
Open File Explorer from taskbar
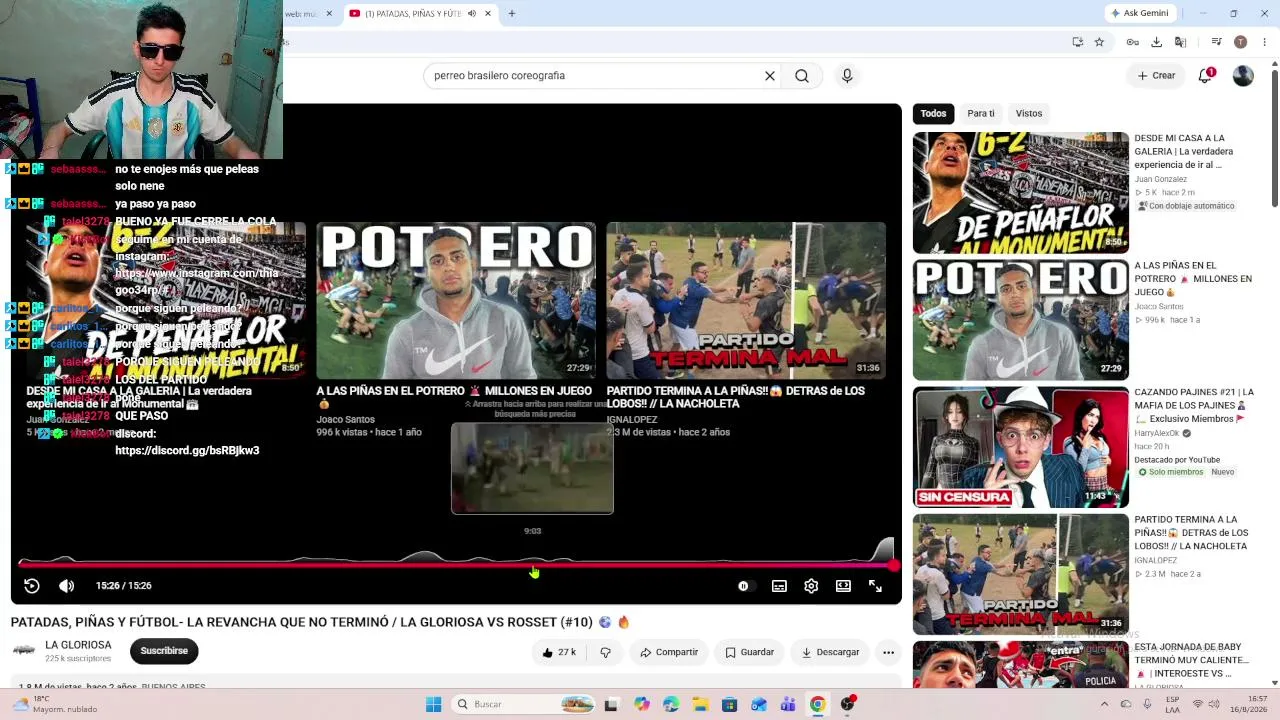pos(700,704)
